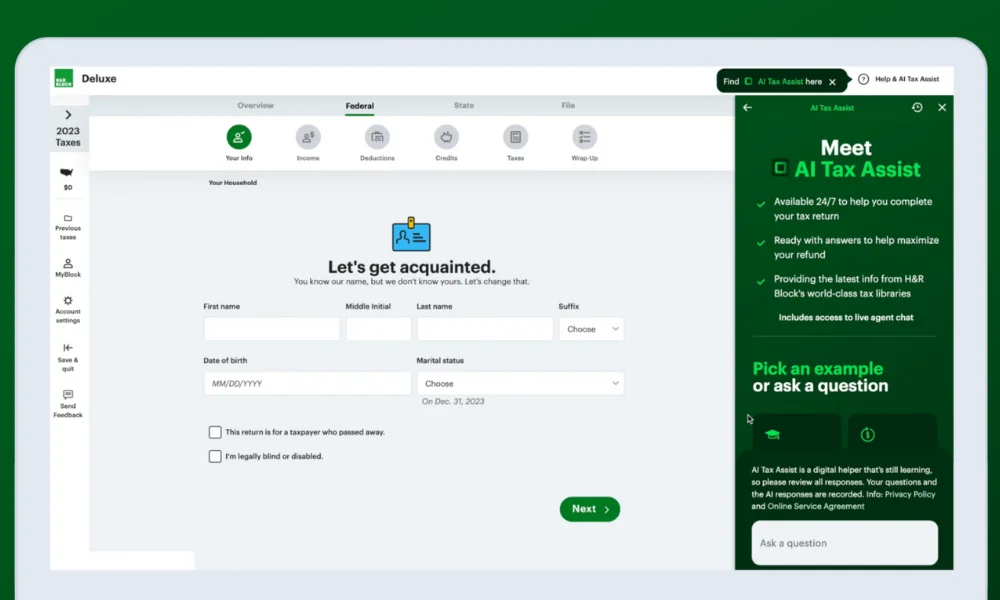
Task: View conversation history in AI Tax Assist panel
Action: [917, 107]
